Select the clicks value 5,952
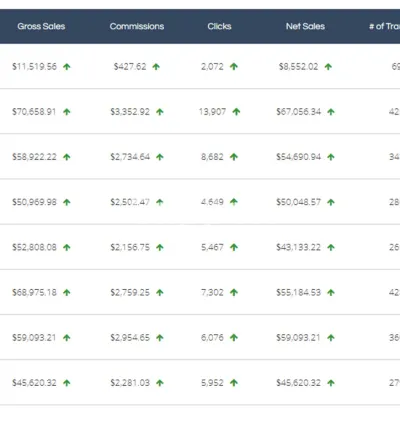This screenshot has width=400, height=424. point(212,383)
